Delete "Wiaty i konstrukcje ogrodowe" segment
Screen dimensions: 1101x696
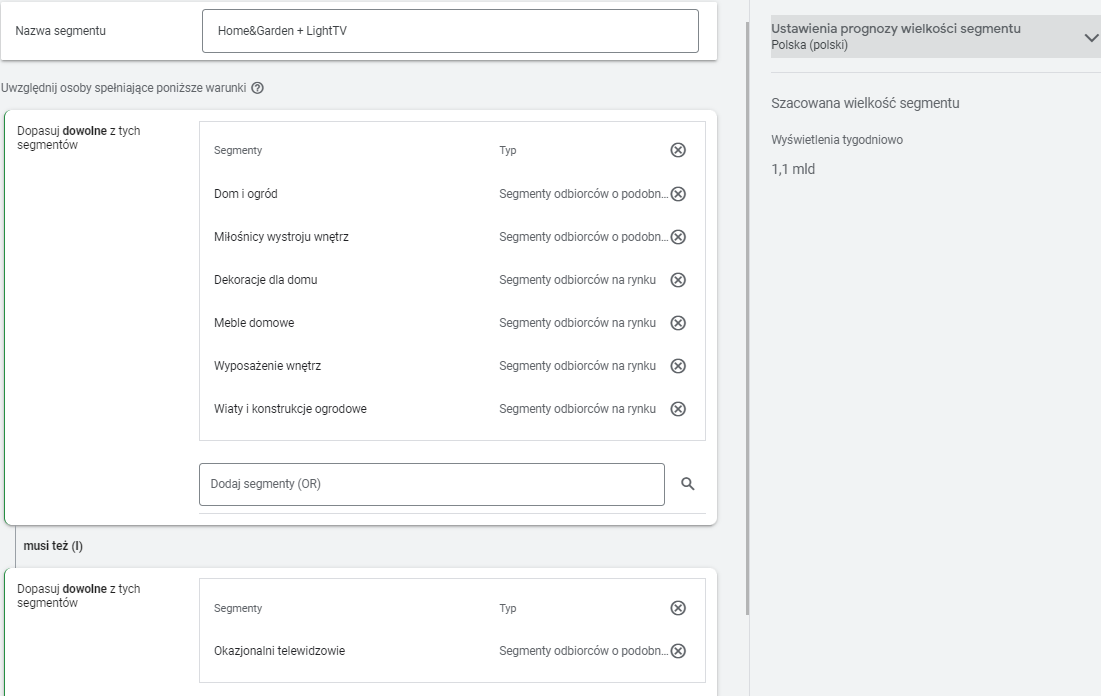678,409
